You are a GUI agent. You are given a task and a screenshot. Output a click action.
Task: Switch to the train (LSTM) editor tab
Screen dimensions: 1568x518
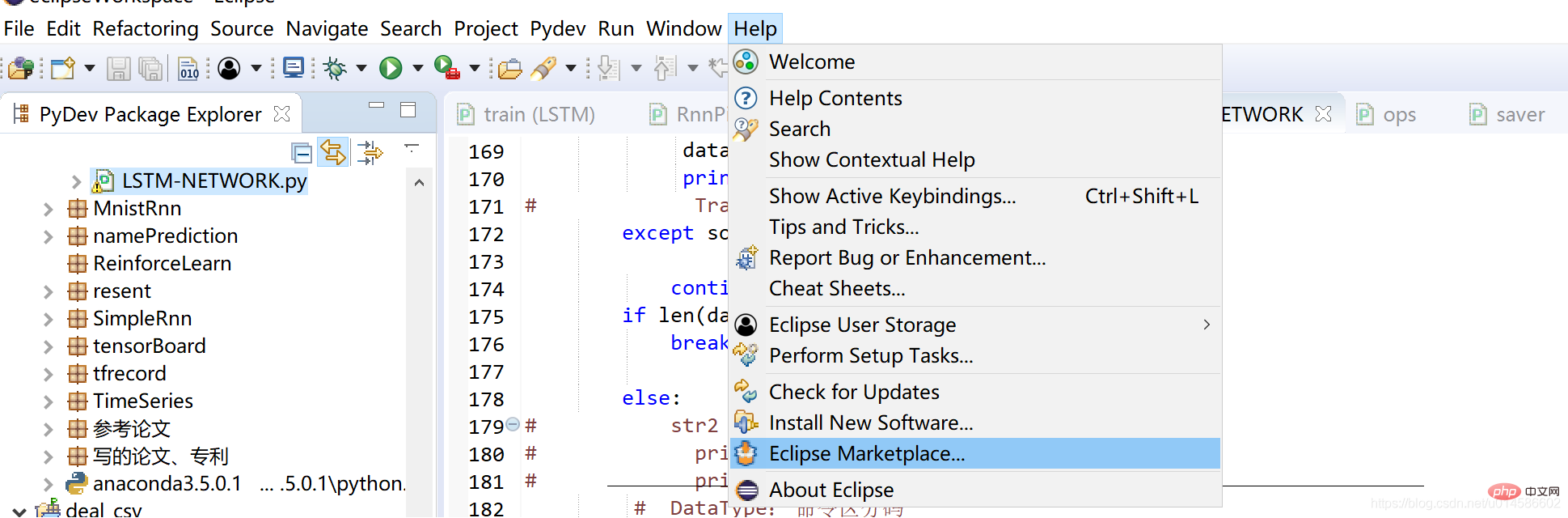(539, 115)
